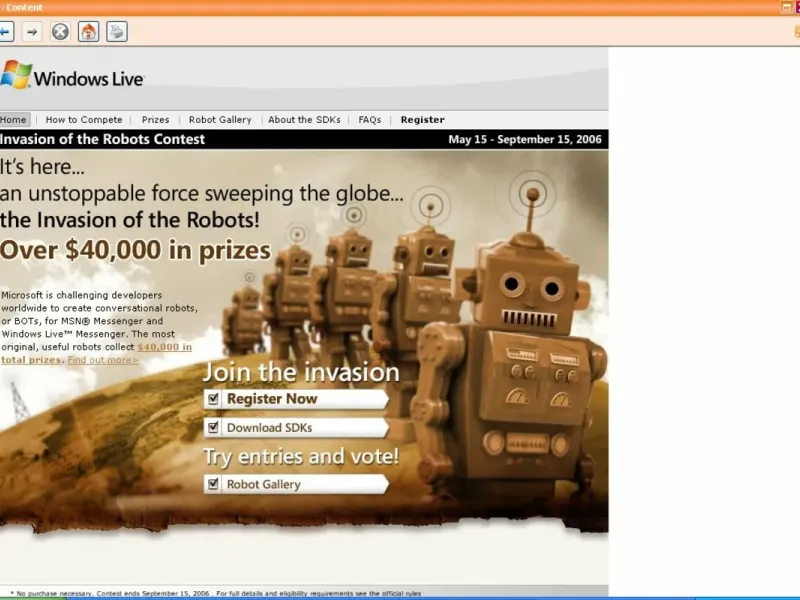Go to the Prizes section
800x600 pixels.
point(156,119)
